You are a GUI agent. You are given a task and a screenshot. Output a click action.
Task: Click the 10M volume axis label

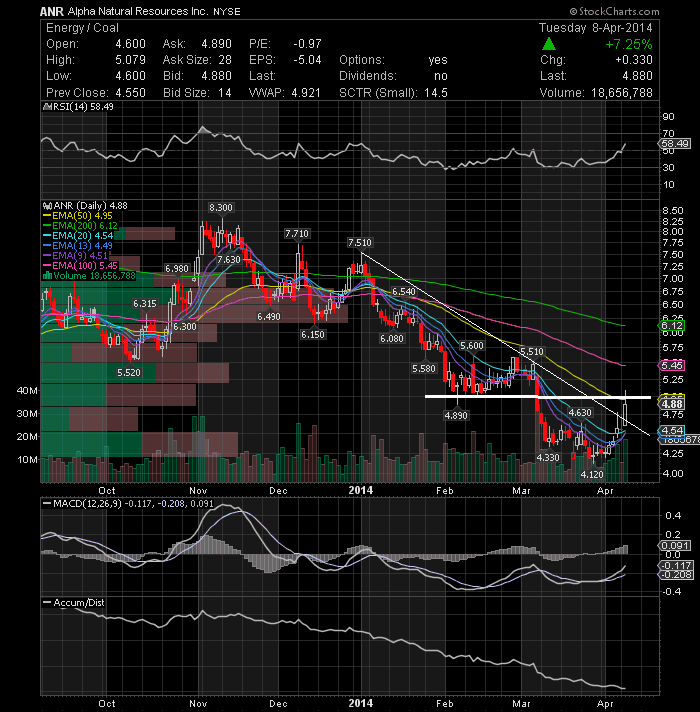27,460
